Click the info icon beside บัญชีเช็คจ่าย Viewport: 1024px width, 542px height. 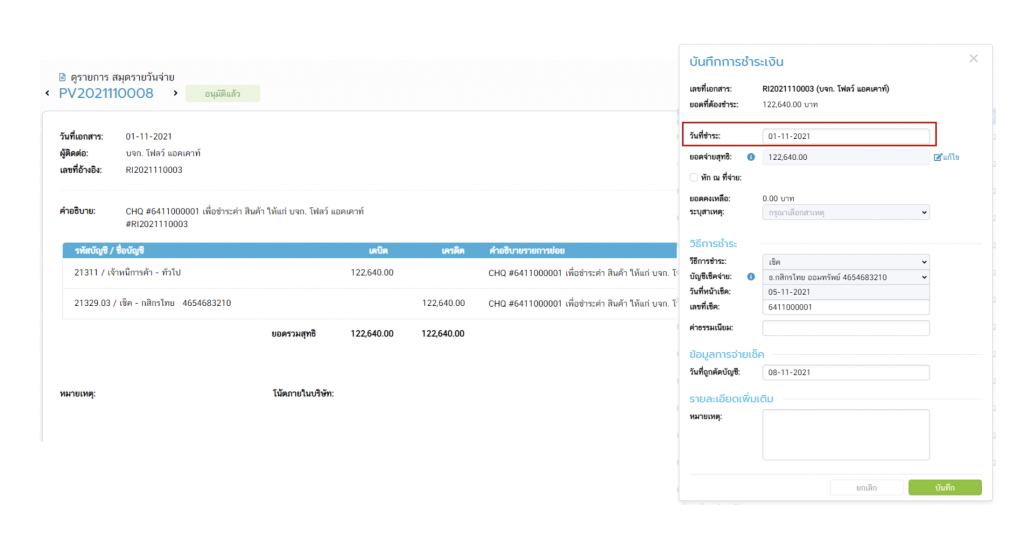coord(750,276)
